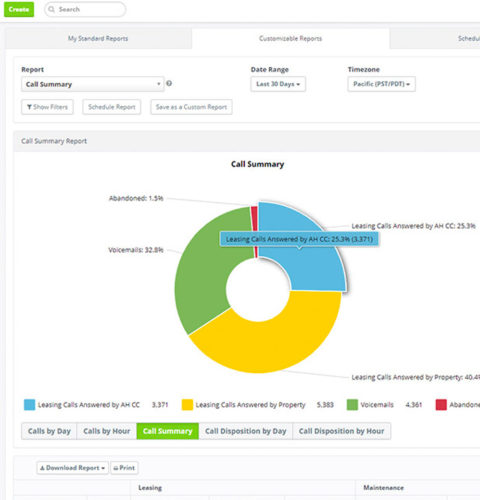Click Show Filters button
The width and height of the screenshot is (480, 500).
click(x=47, y=107)
